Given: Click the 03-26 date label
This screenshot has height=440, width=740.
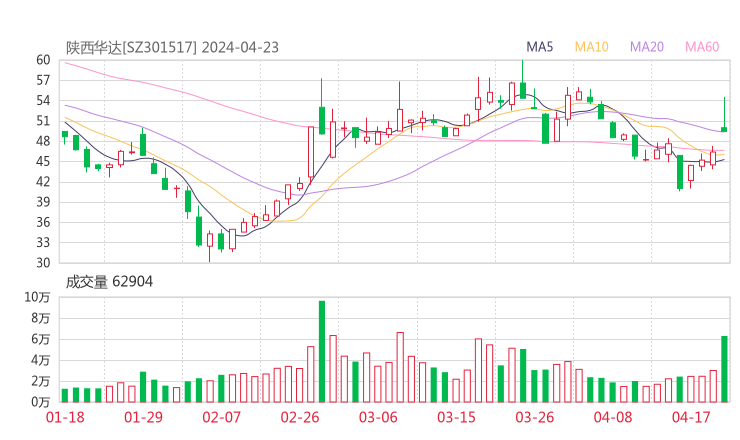Looking at the screenshot, I should 534,417.
